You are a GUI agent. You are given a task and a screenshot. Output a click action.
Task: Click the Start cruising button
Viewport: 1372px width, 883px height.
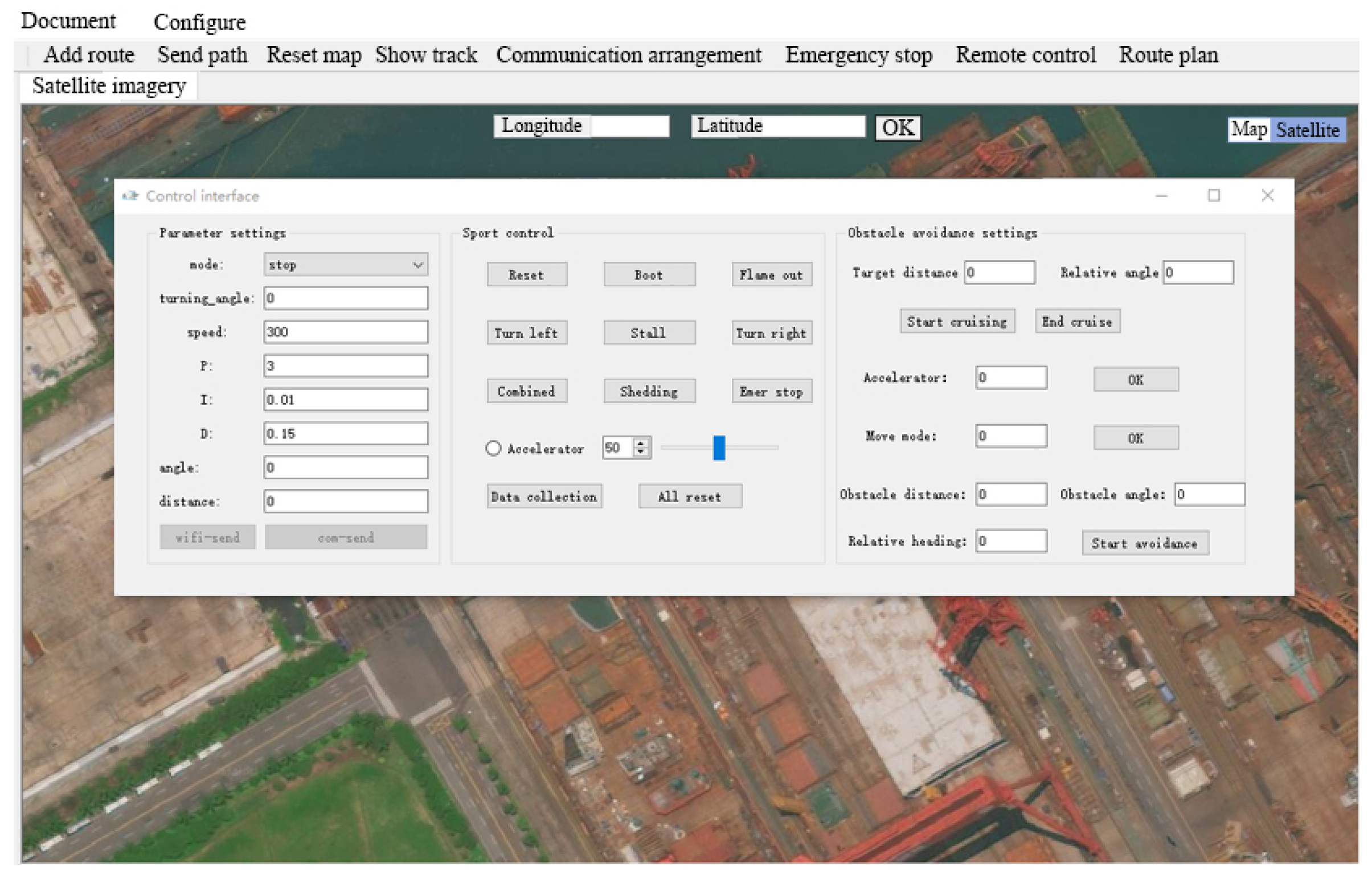[957, 322]
